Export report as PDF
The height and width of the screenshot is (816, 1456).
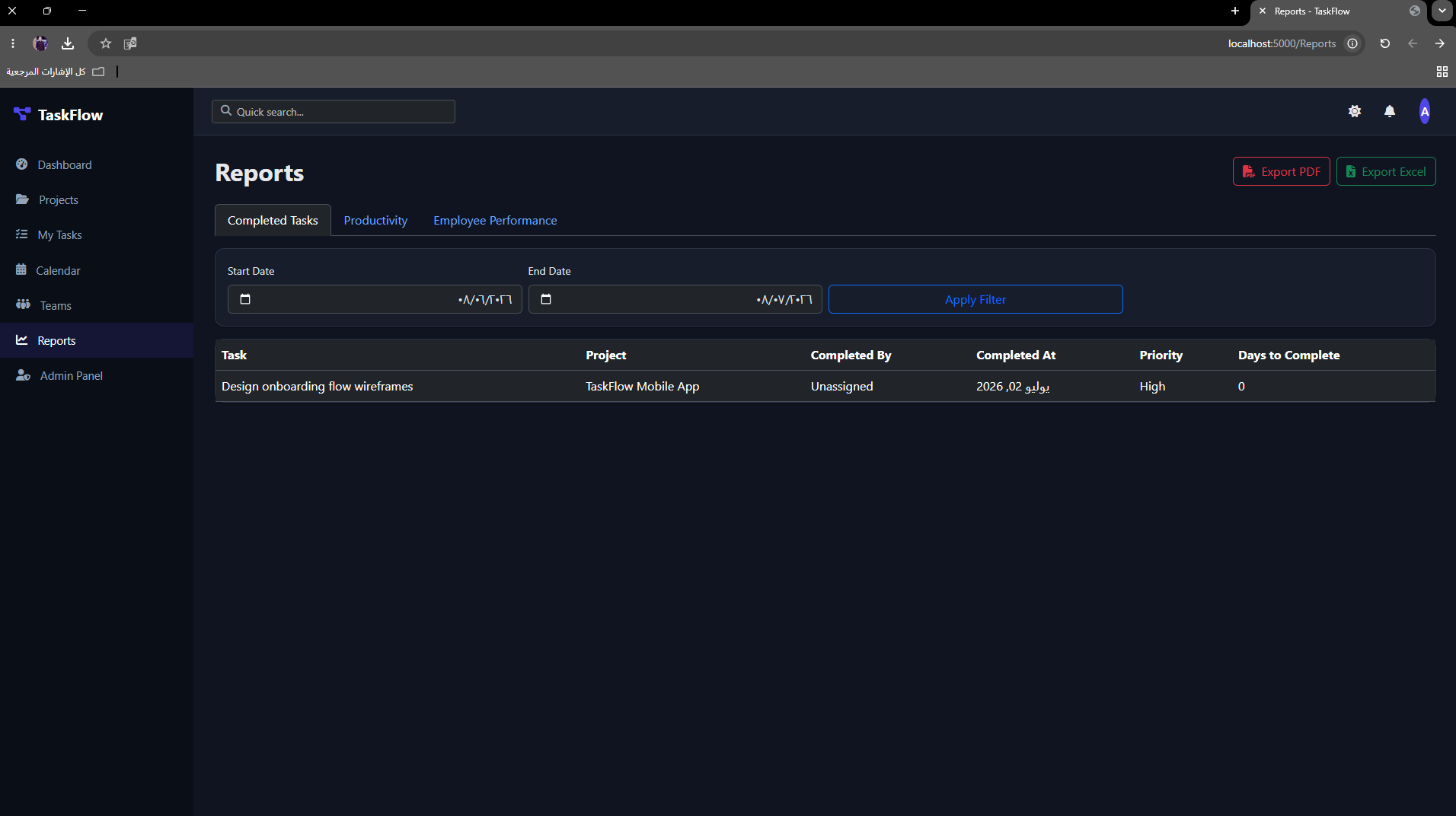(x=1282, y=171)
